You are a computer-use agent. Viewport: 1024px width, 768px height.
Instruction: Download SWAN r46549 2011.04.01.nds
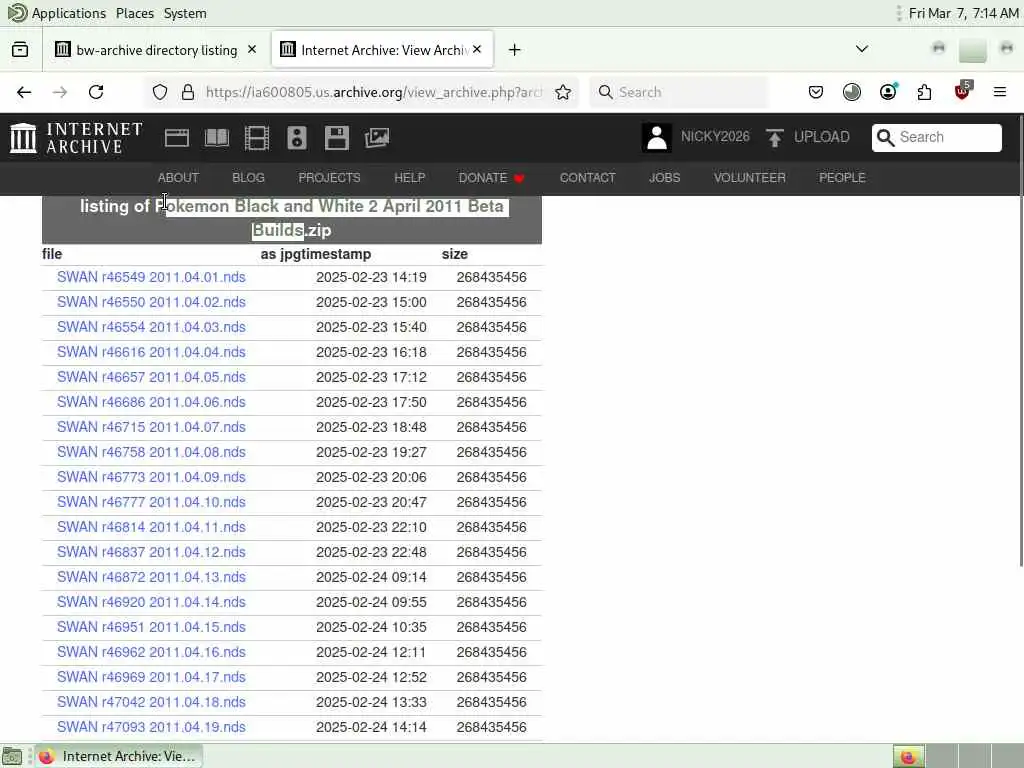151,277
